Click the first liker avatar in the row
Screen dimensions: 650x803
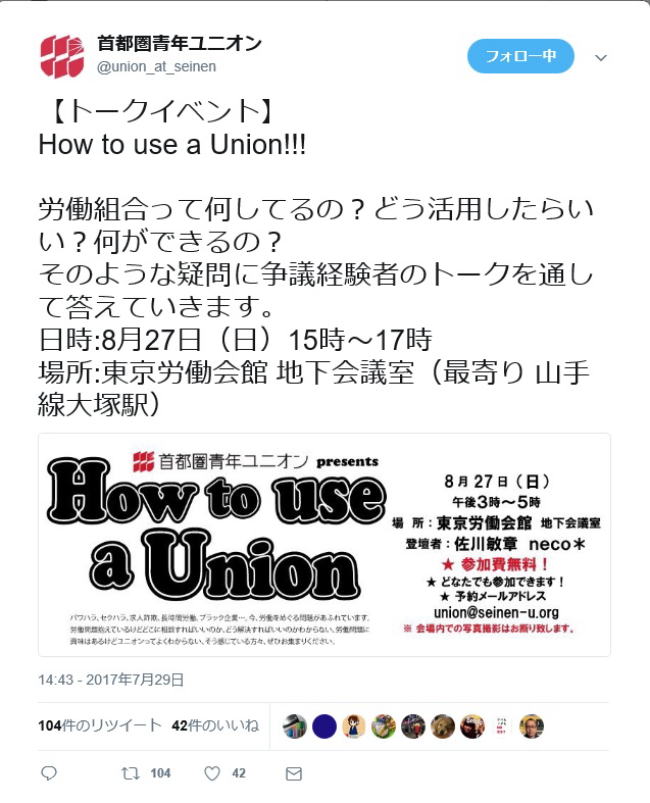click(x=295, y=726)
